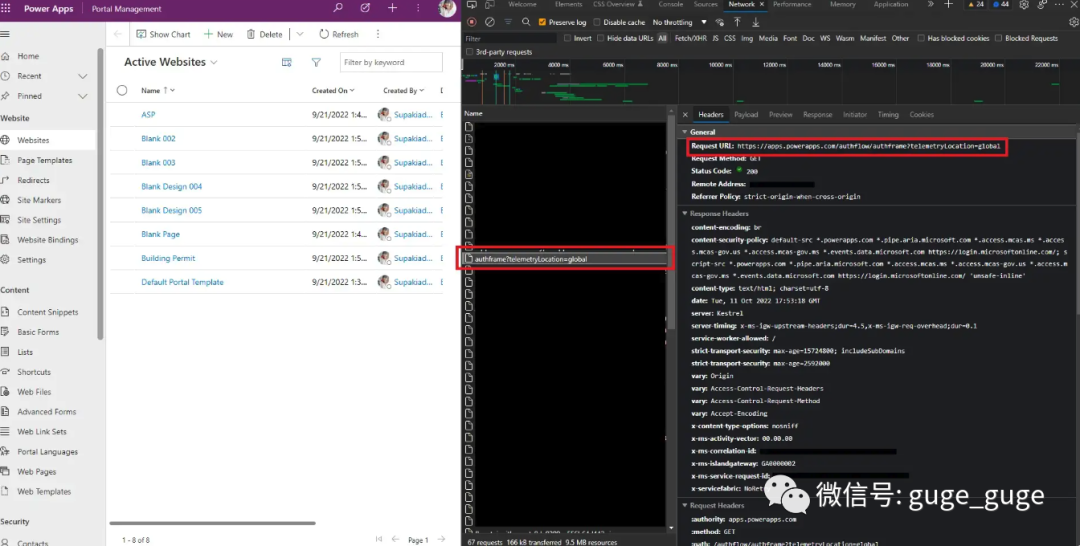The width and height of the screenshot is (1080, 546).
Task: Open Network panel settings gear
Action: (x=1074, y=22)
